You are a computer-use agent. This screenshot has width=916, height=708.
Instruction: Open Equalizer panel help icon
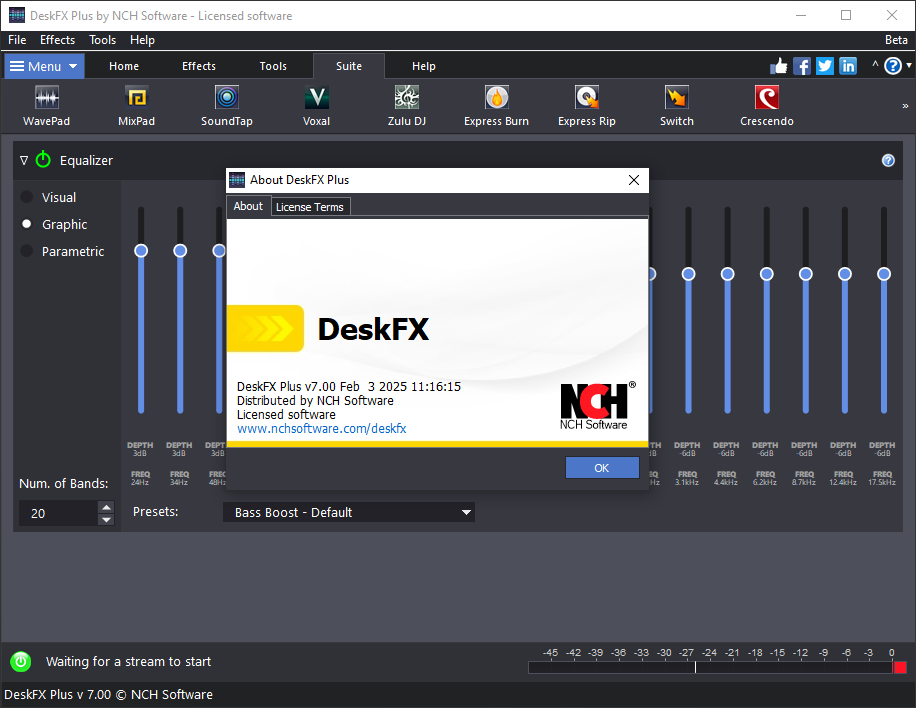pyautogui.click(x=888, y=161)
